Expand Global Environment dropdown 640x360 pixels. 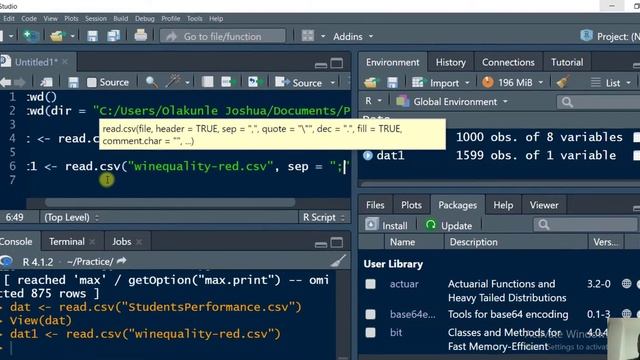[x=452, y=102]
